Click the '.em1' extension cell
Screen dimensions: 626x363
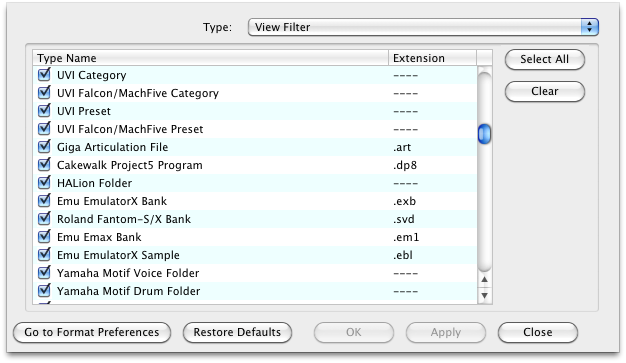pyautogui.click(x=406, y=237)
